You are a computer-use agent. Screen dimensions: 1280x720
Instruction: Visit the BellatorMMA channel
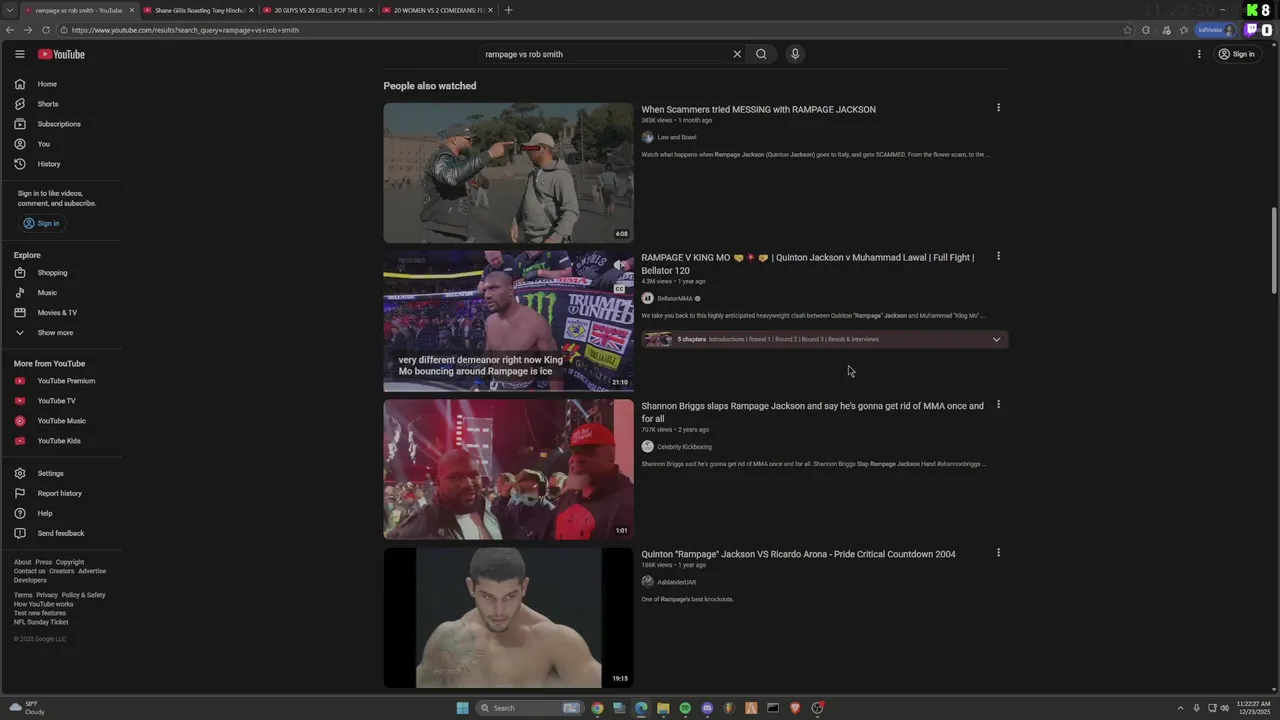pos(674,298)
